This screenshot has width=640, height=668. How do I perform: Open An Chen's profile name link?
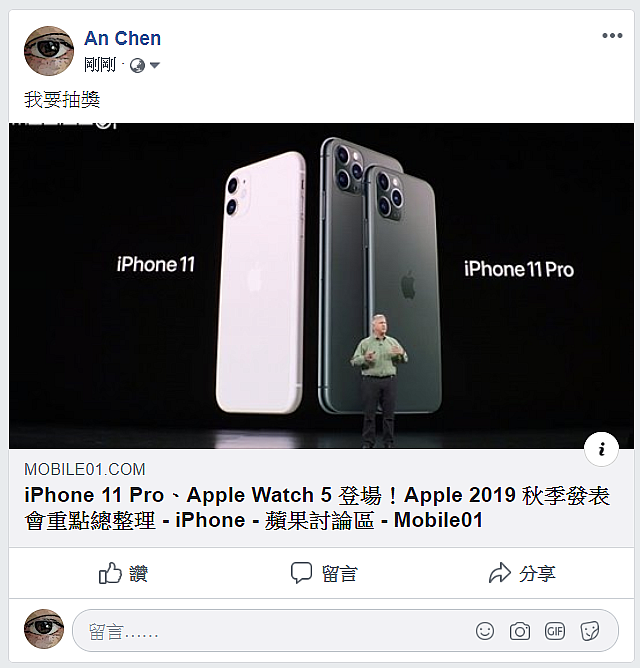(123, 38)
